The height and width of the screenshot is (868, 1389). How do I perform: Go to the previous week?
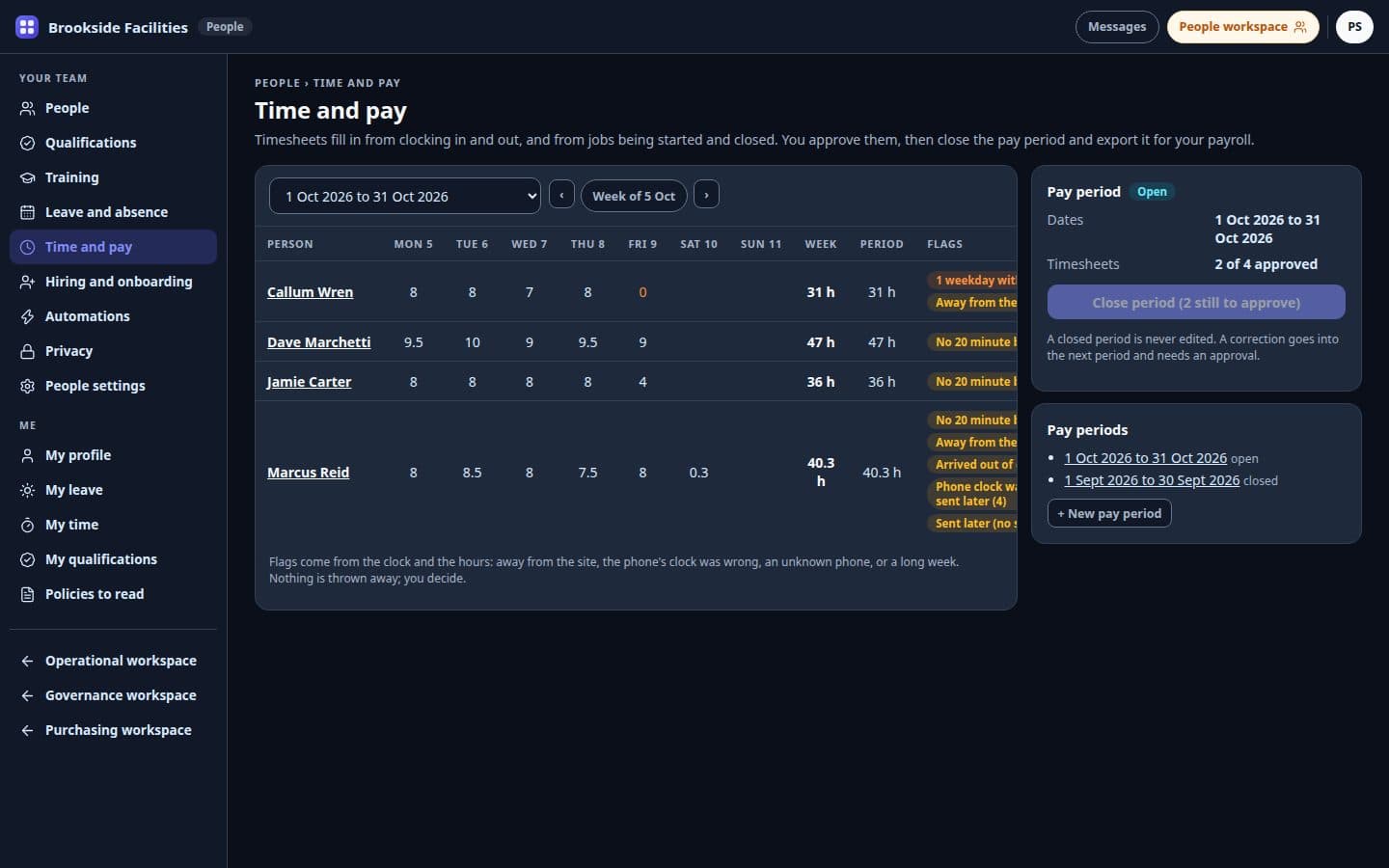coord(561,195)
